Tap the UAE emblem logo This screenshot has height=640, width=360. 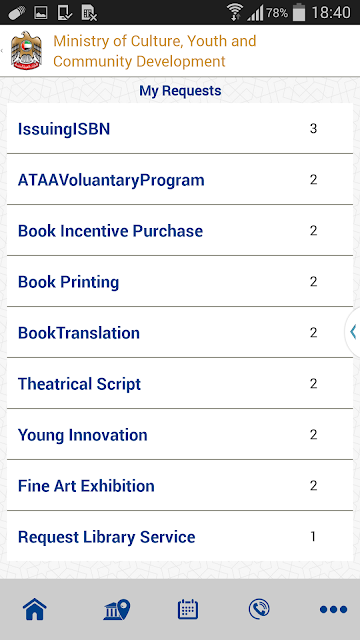click(x=26, y=50)
